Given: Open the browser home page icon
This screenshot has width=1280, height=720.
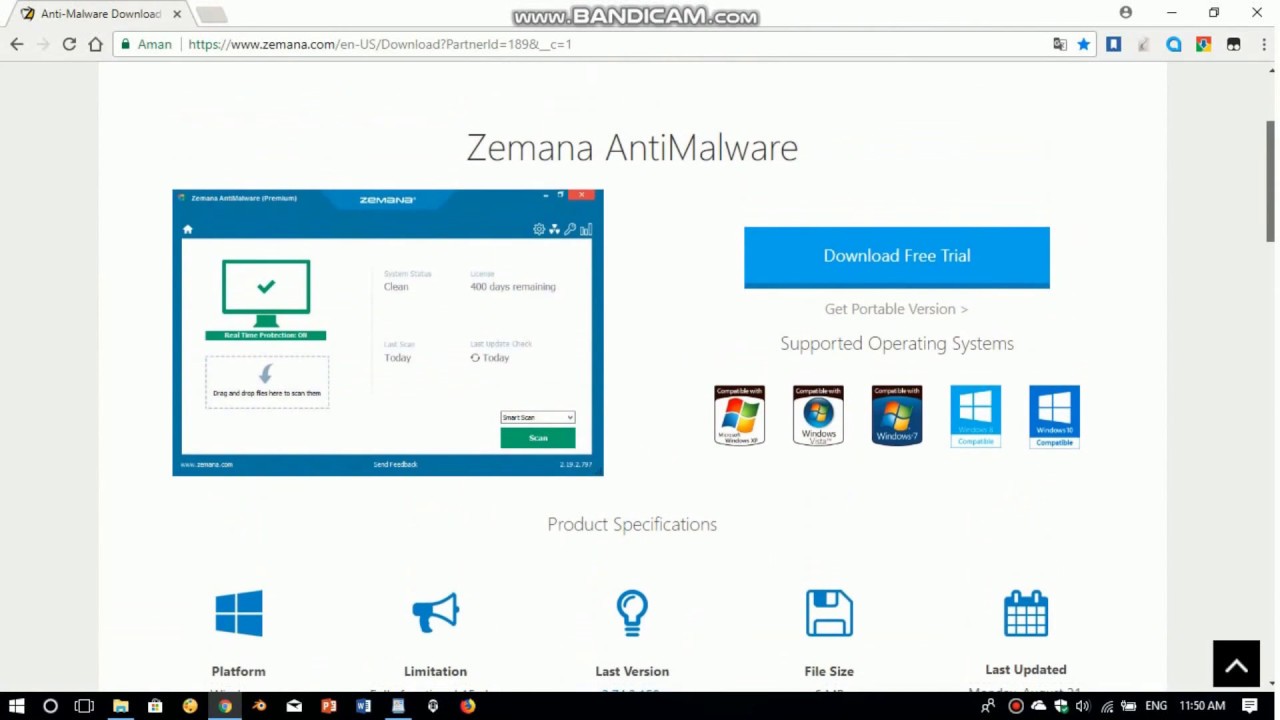Looking at the screenshot, I should 95,44.
